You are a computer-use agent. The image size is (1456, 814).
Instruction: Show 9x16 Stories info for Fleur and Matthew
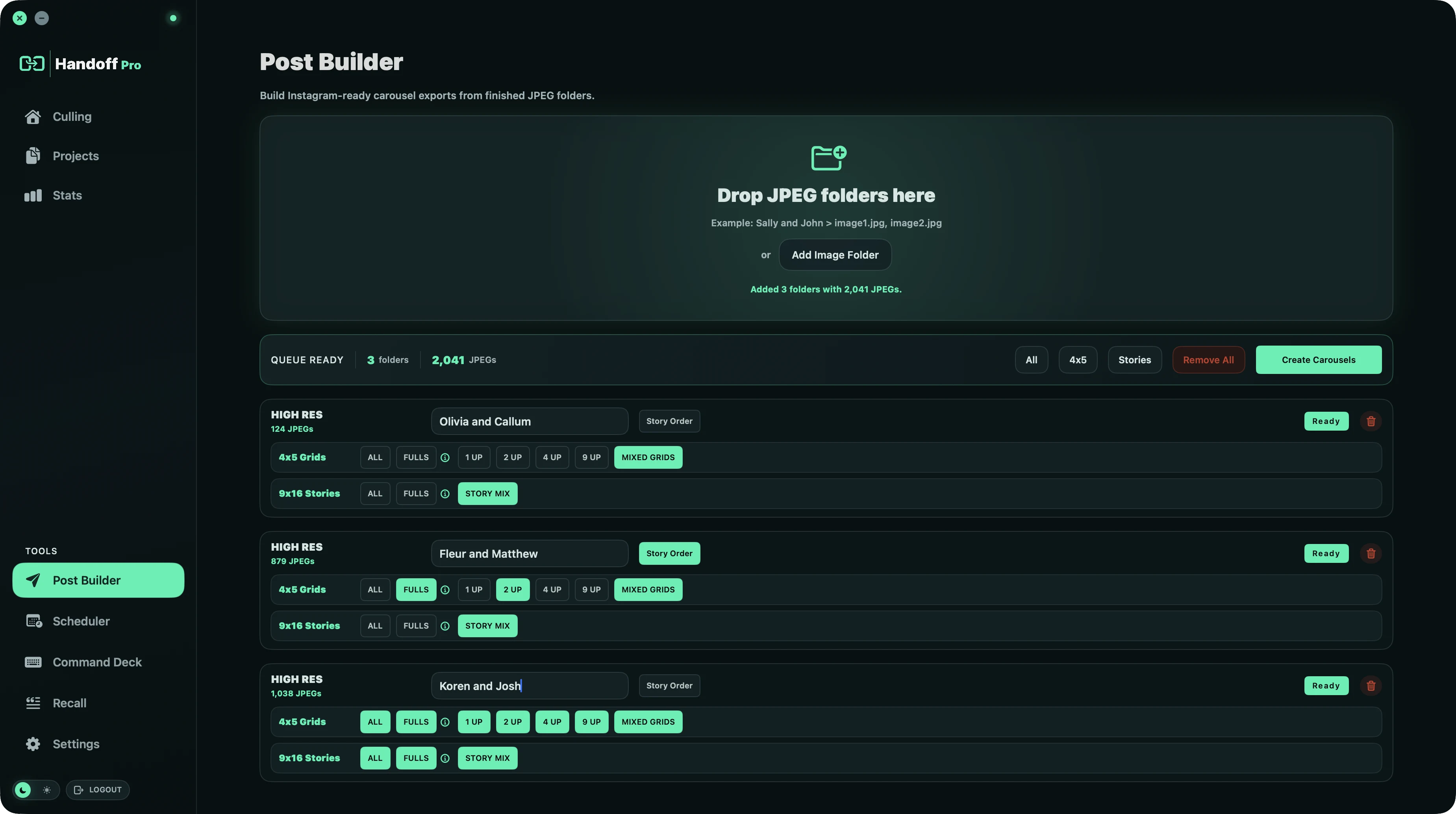(x=445, y=626)
